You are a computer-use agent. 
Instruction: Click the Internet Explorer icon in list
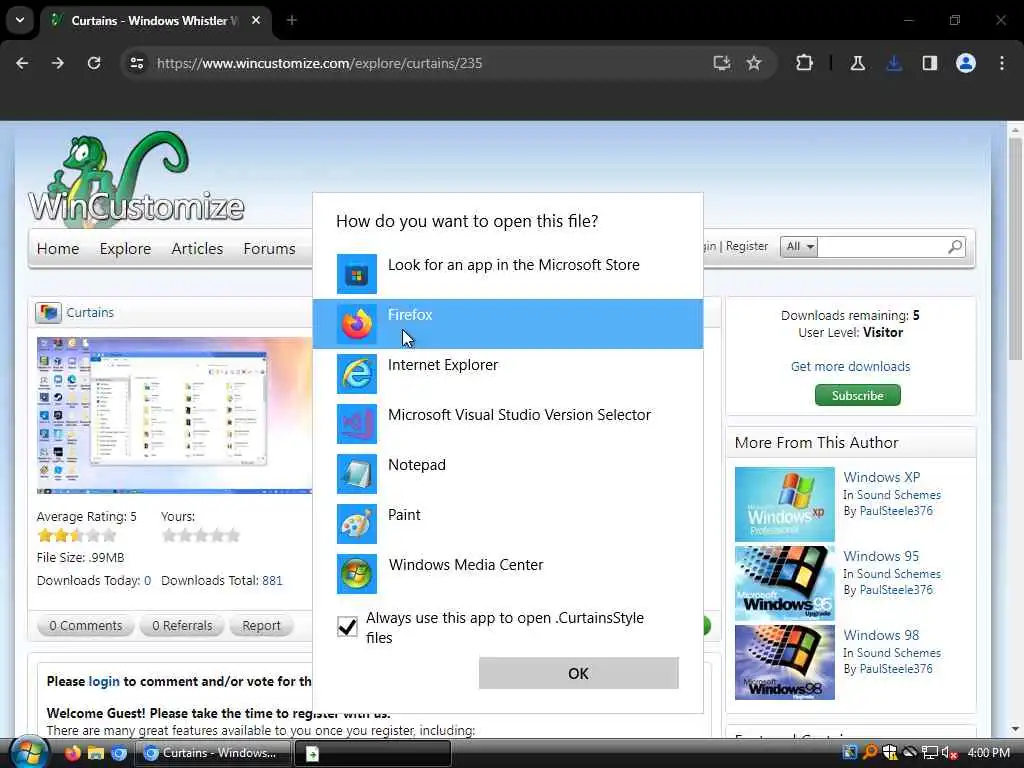click(x=357, y=374)
